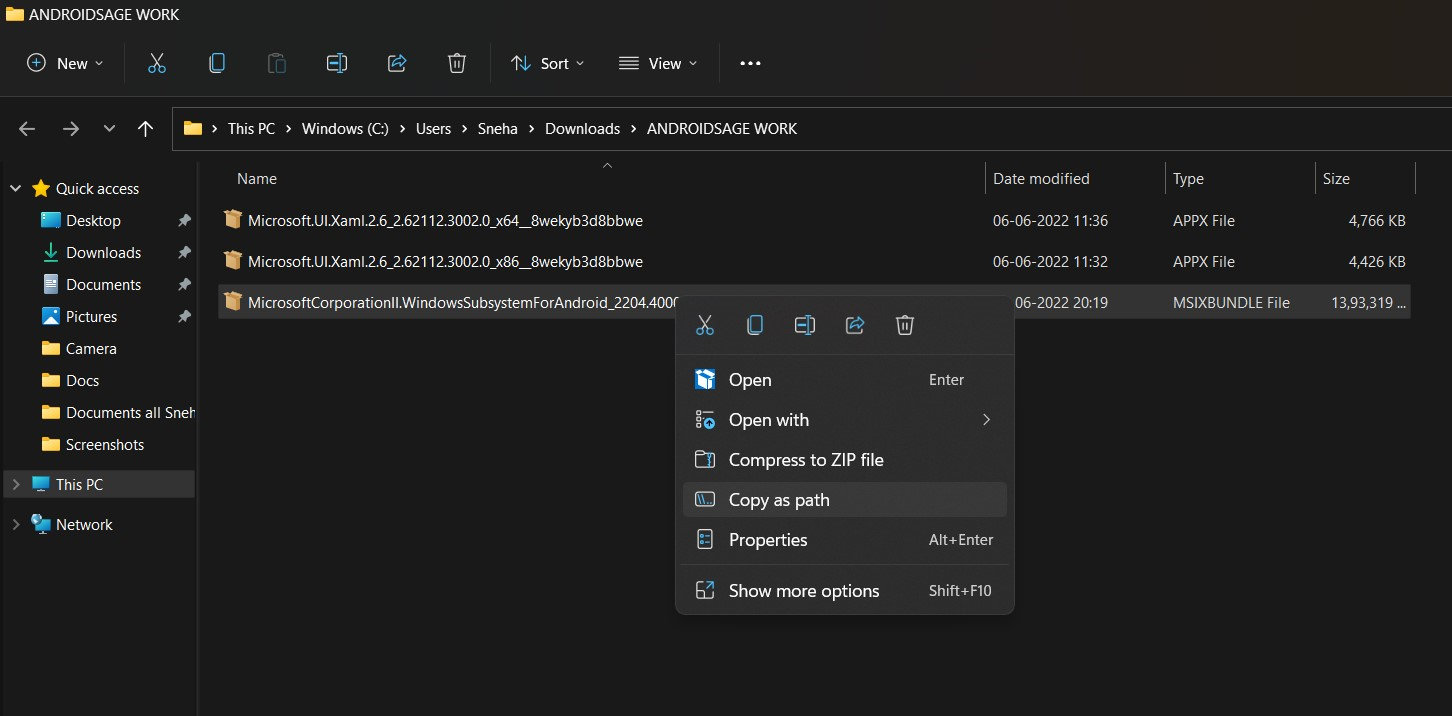1452x716 pixels.
Task: Open Downloads in Quick access
Action: click(103, 252)
